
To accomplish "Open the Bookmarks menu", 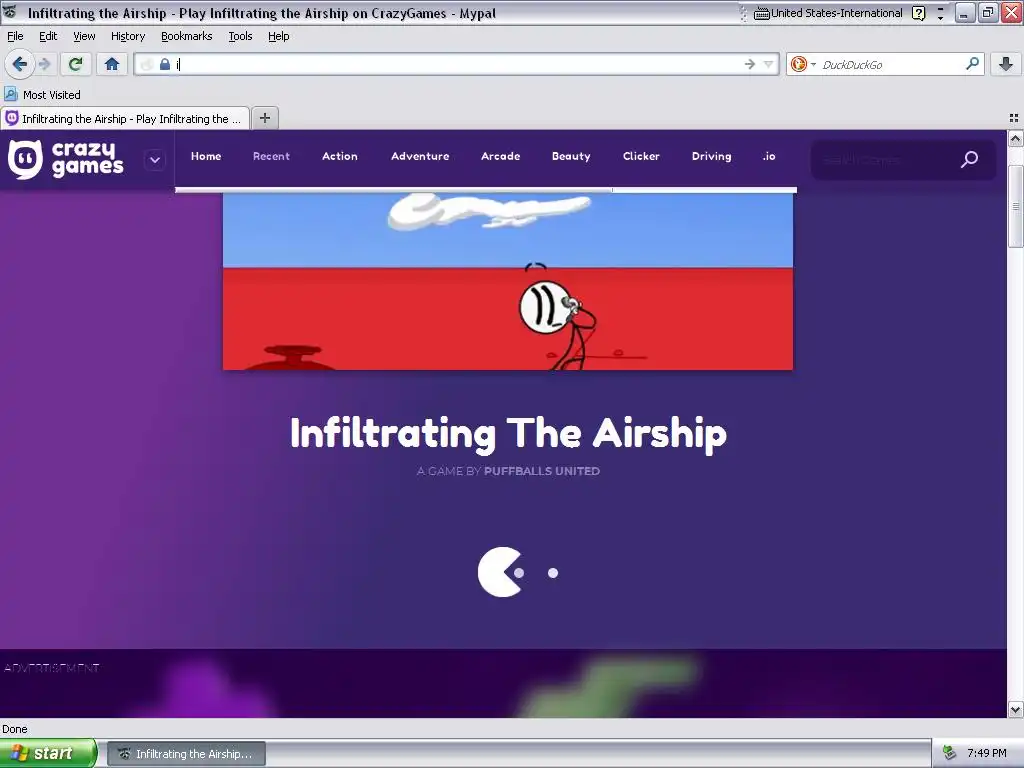I will 187,36.
